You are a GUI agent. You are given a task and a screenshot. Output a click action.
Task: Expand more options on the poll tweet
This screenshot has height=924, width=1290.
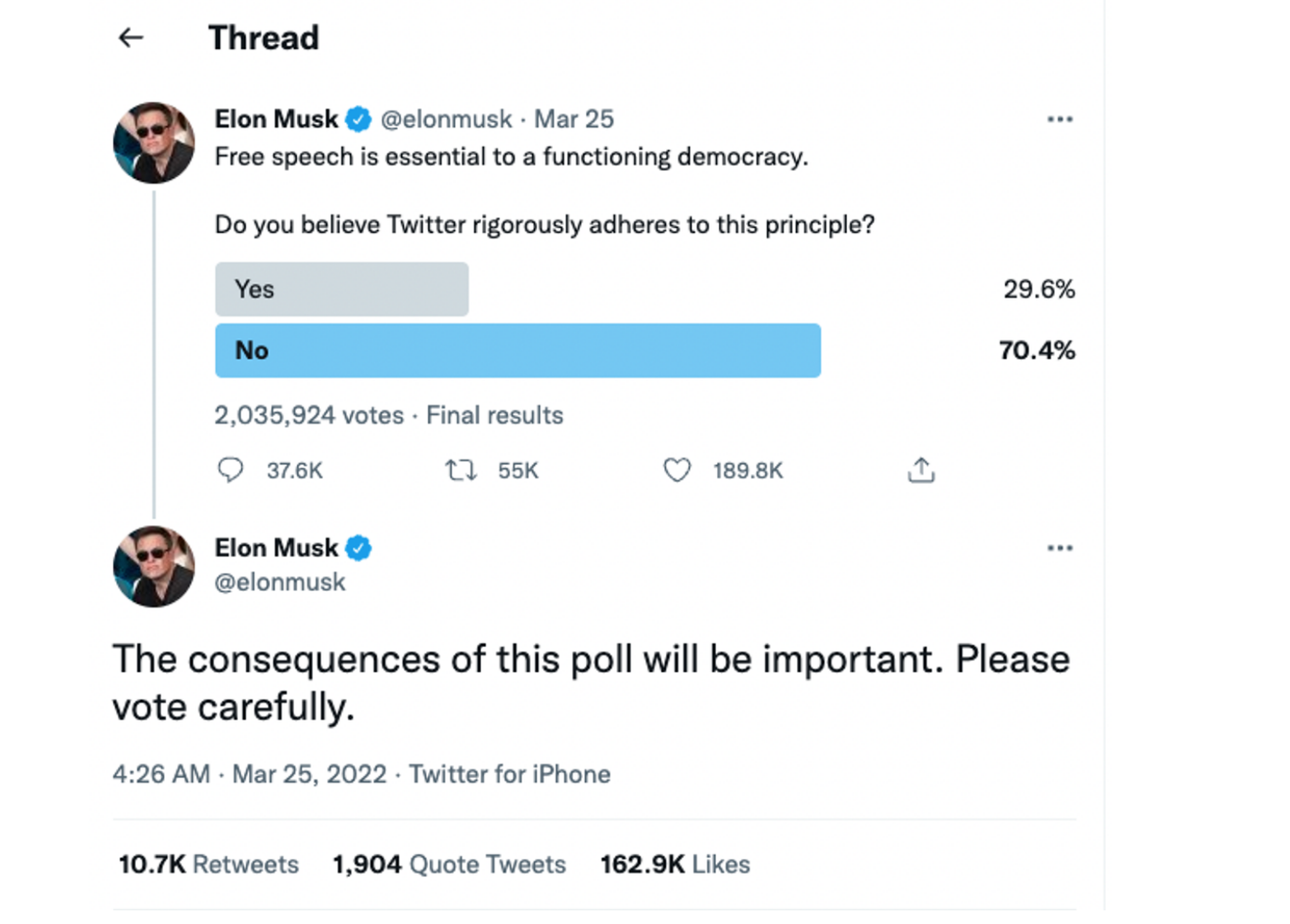pyautogui.click(x=1059, y=119)
